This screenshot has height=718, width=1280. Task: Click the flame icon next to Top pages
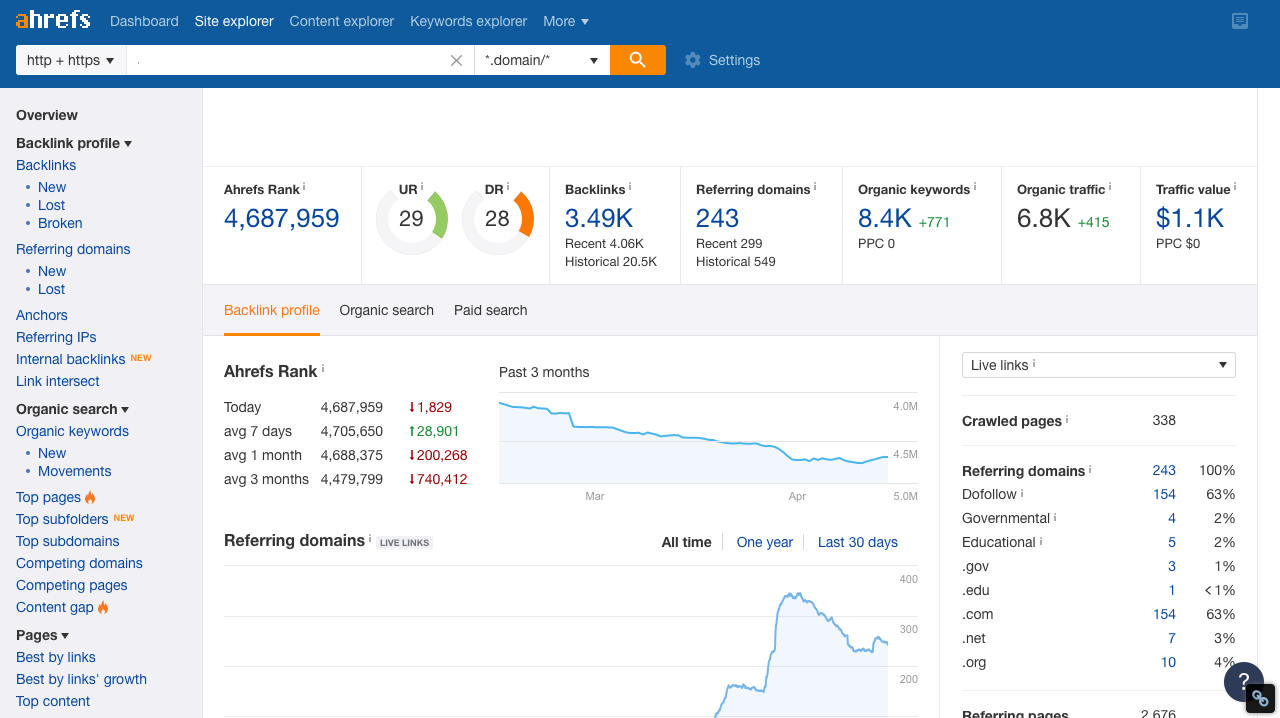point(90,497)
